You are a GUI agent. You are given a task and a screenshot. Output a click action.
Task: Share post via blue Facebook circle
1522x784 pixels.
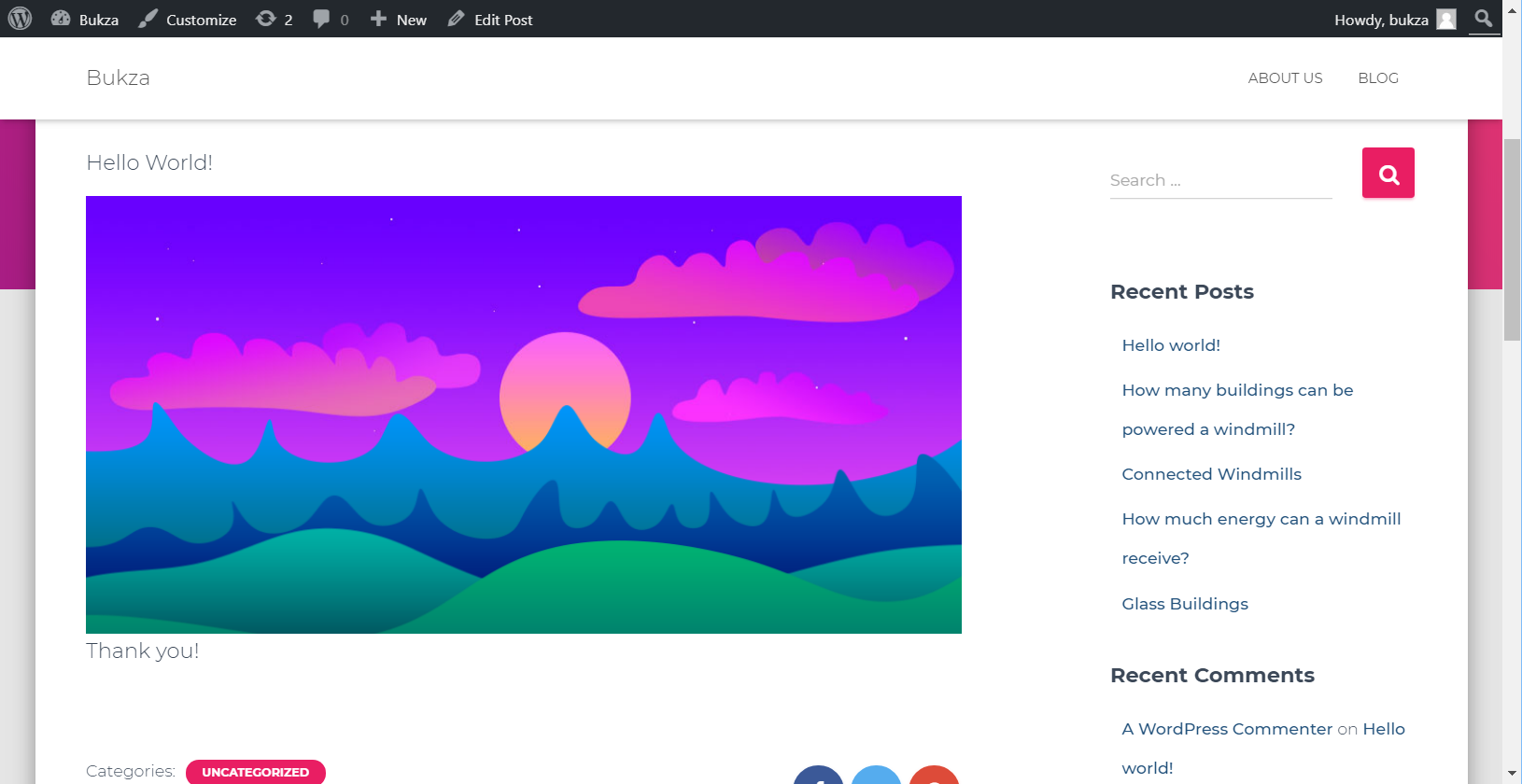click(x=818, y=776)
